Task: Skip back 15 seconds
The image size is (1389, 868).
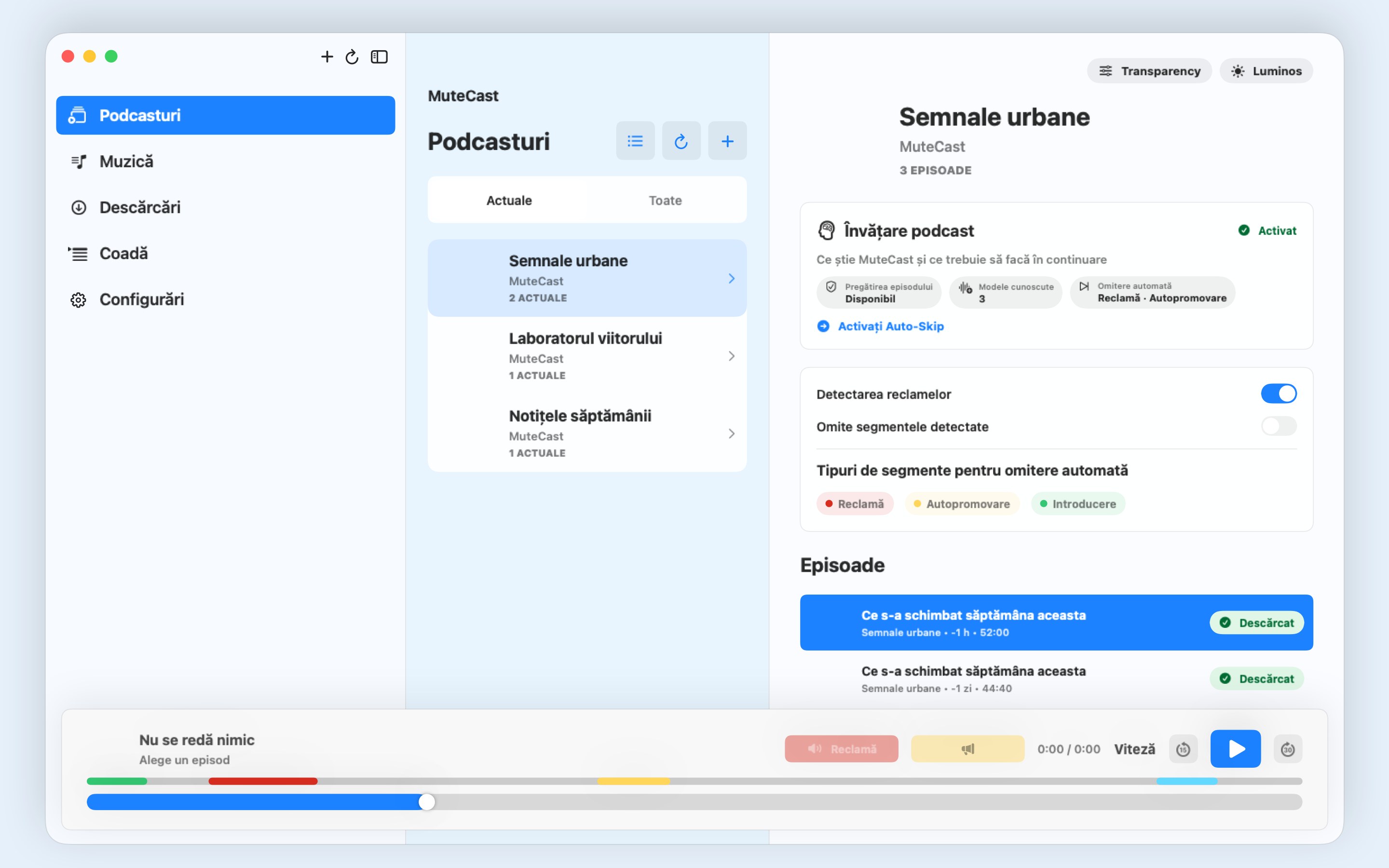Action: [1183, 748]
